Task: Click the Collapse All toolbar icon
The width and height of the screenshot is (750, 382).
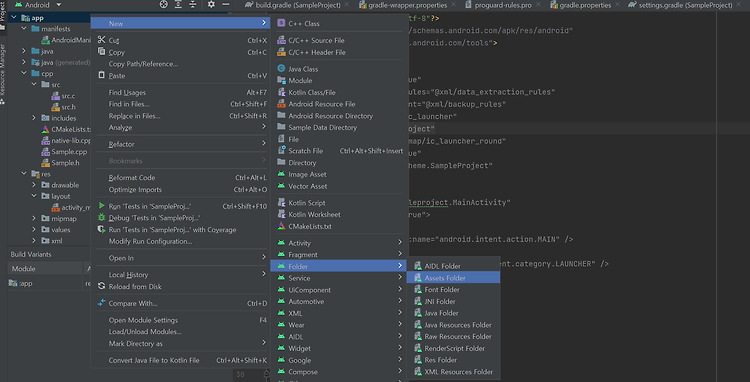Action: (x=193, y=5)
